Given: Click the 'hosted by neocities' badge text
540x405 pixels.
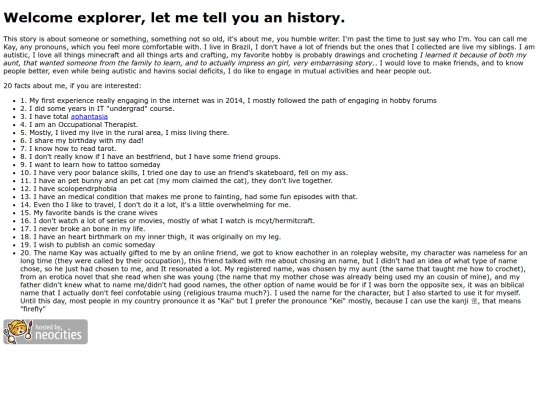Looking at the screenshot, I should [59, 332].
